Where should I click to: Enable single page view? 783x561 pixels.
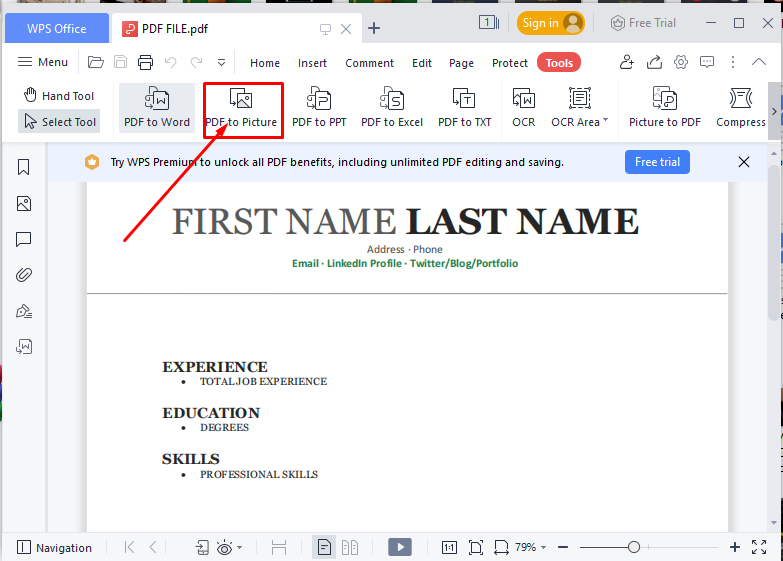click(x=324, y=548)
